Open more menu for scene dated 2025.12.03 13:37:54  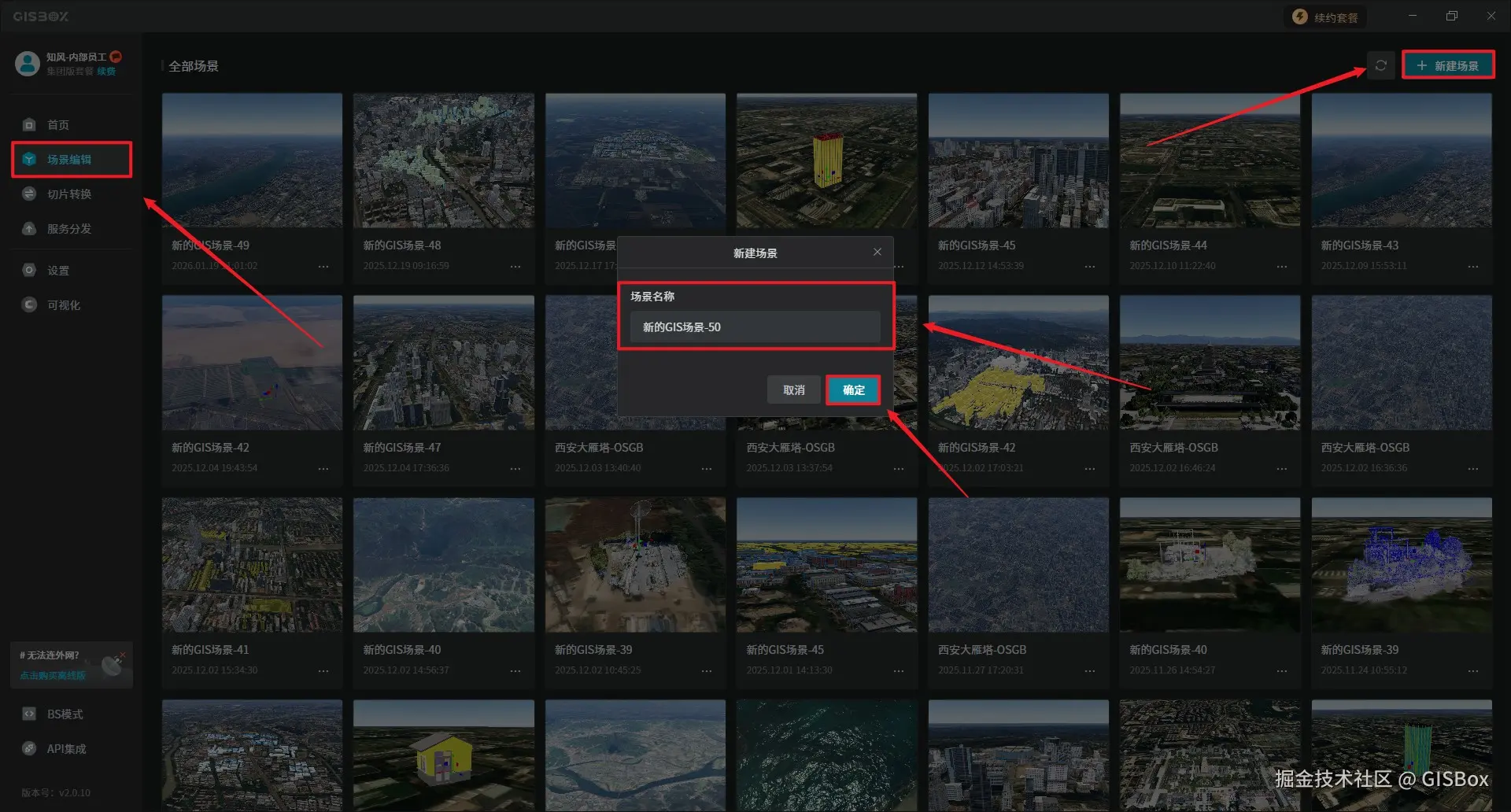pos(899,469)
